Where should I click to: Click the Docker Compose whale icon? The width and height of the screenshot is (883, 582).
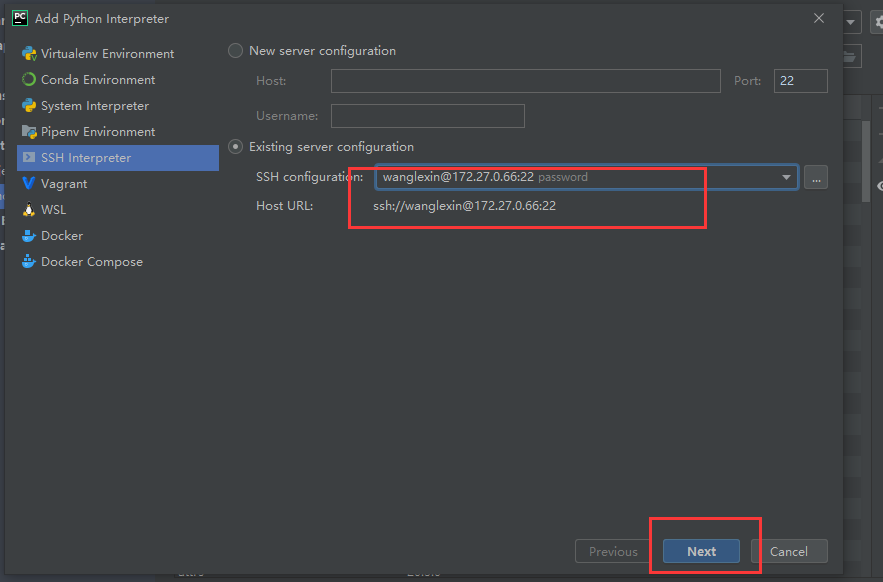click(x=29, y=261)
